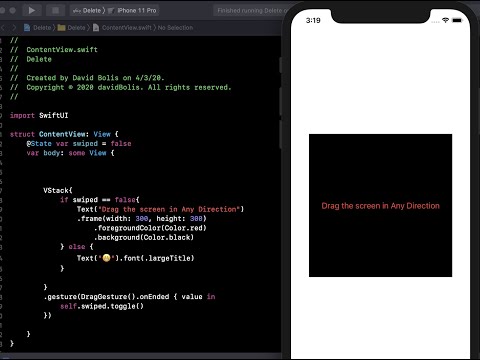This screenshot has width=480, height=360.
Task: Click '// ContentView.swift' comment line
Action: (54, 49)
